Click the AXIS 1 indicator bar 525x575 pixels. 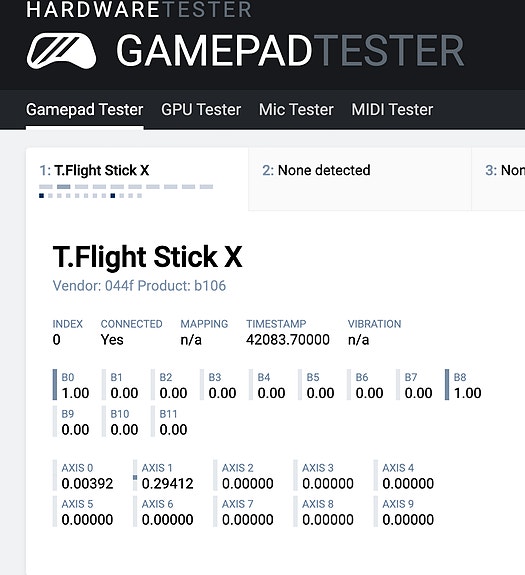[135, 476]
